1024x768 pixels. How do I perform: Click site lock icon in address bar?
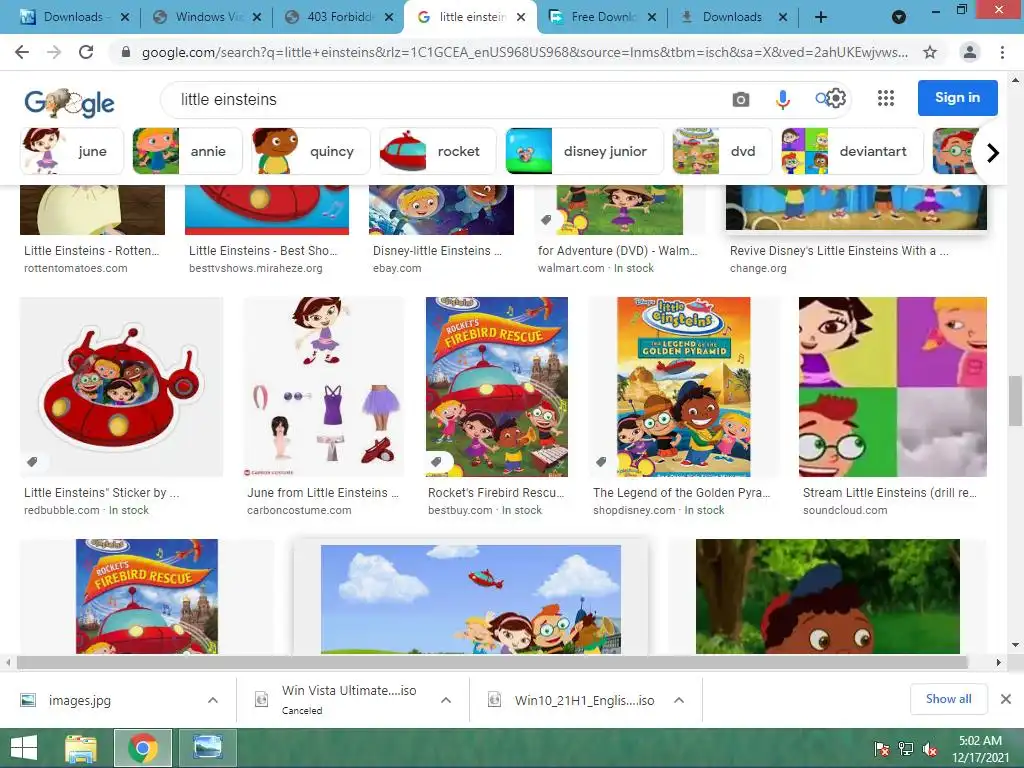coord(126,52)
